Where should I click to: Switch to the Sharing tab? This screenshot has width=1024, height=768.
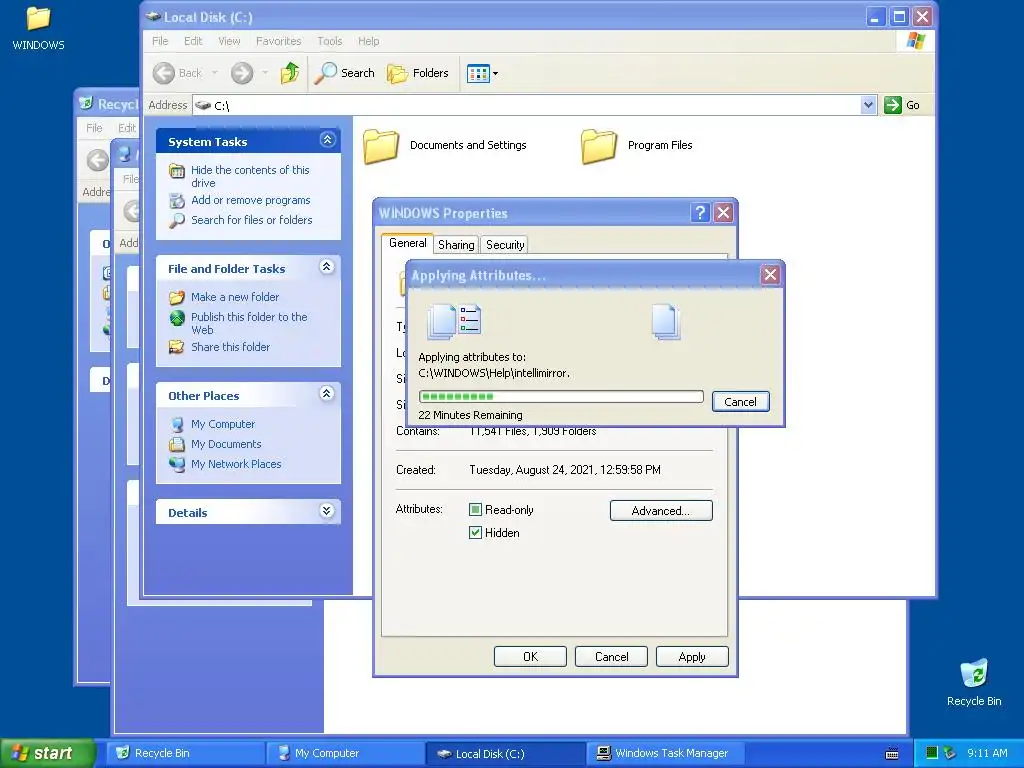click(456, 245)
